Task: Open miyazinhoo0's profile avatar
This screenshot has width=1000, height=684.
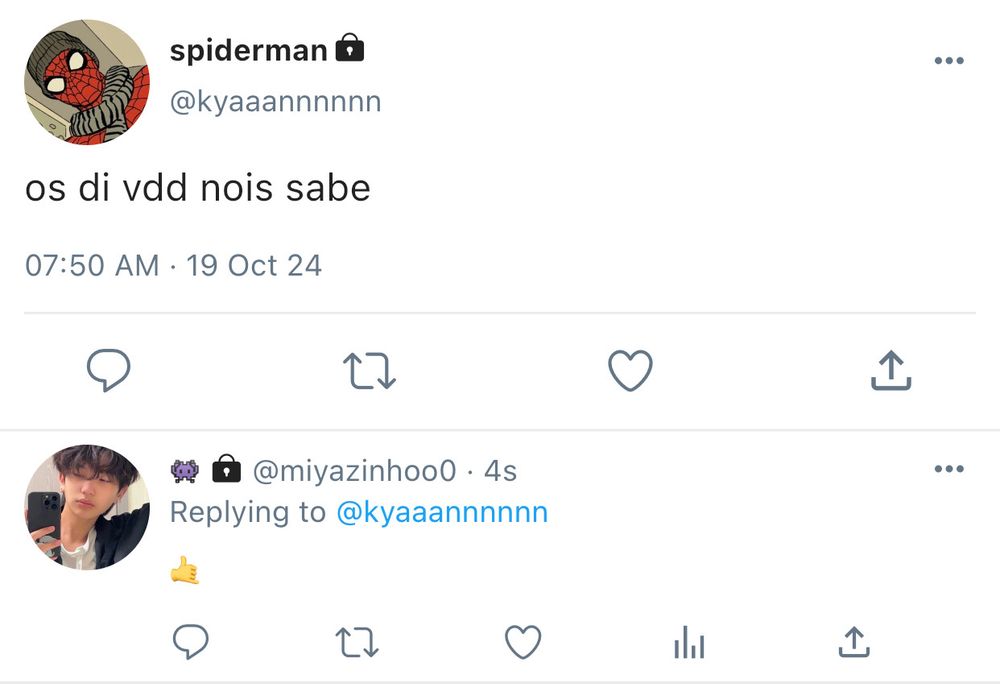Action: (x=87, y=507)
